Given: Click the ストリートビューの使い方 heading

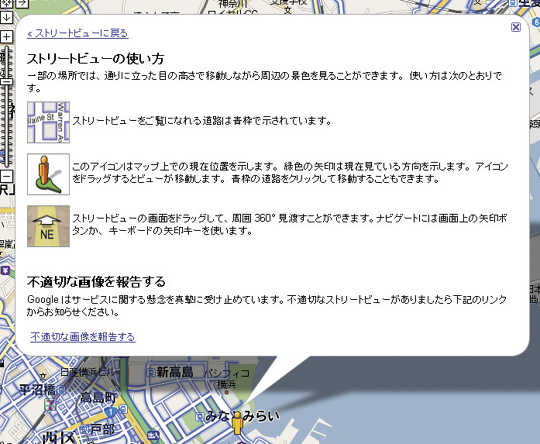Looking at the screenshot, I should tap(95, 59).
